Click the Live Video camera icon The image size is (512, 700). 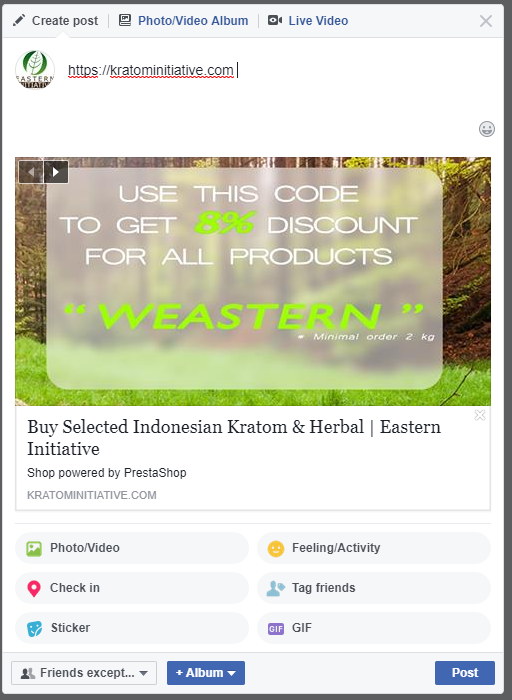pos(275,20)
